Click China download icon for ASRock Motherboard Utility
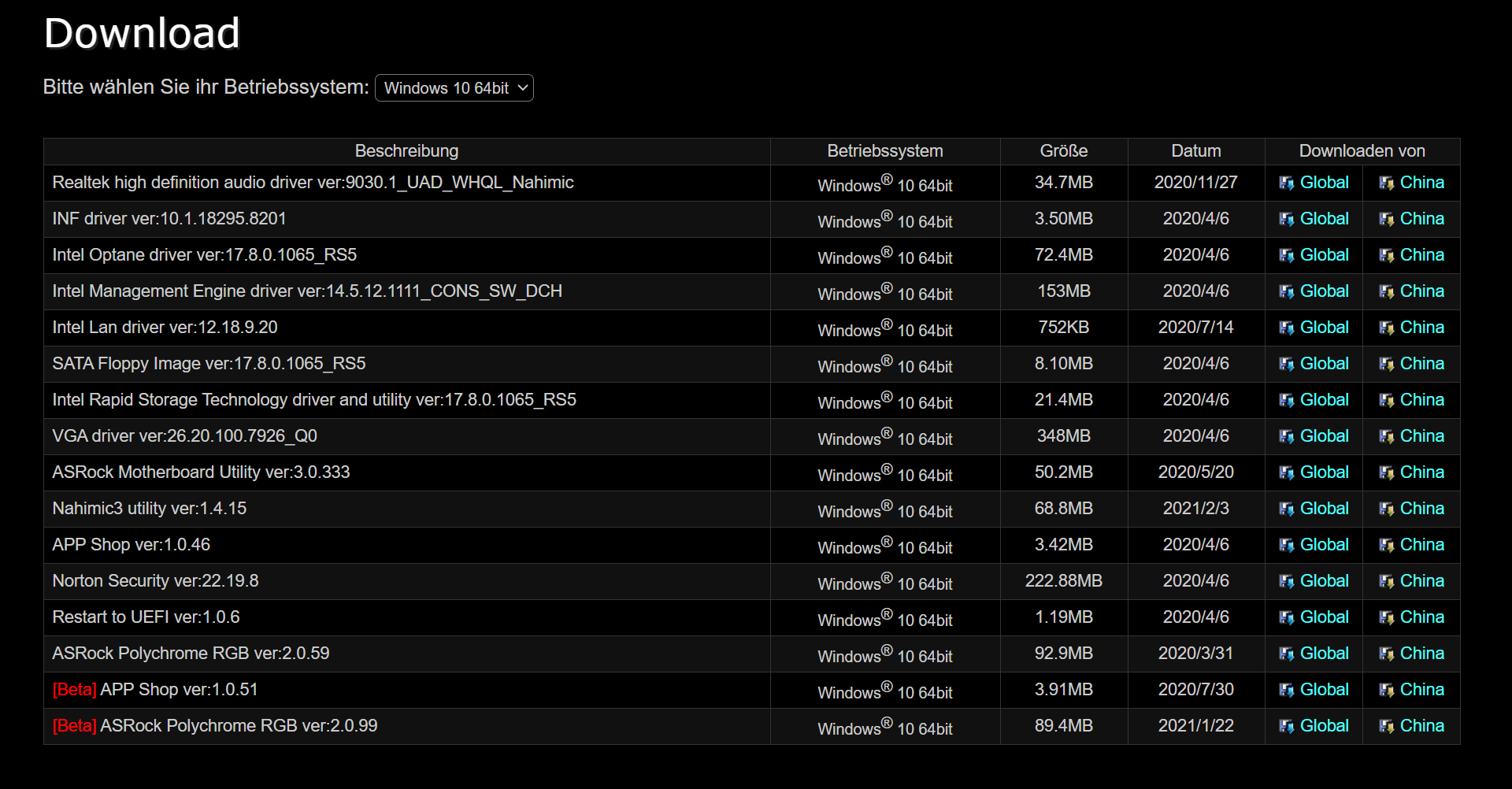The width and height of the screenshot is (1512, 789). coord(1387,473)
